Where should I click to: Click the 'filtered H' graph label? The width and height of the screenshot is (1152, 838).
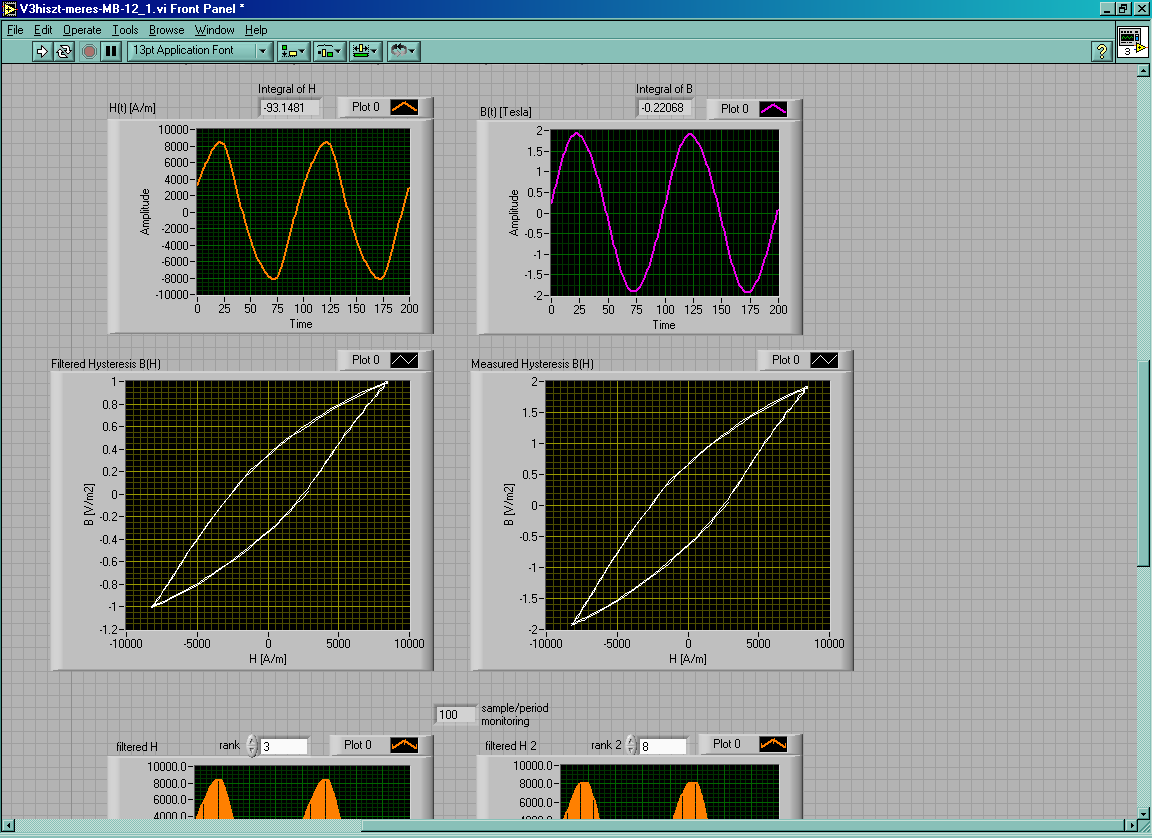pyautogui.click(x=137, y=747)
